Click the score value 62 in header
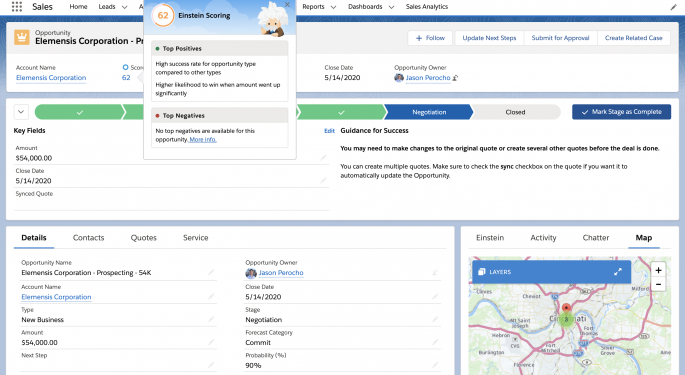 (x=126, y=78)
